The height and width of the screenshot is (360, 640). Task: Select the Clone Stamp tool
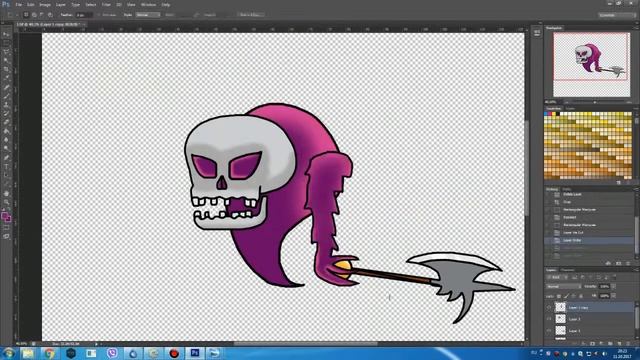(x=6, y=105)
